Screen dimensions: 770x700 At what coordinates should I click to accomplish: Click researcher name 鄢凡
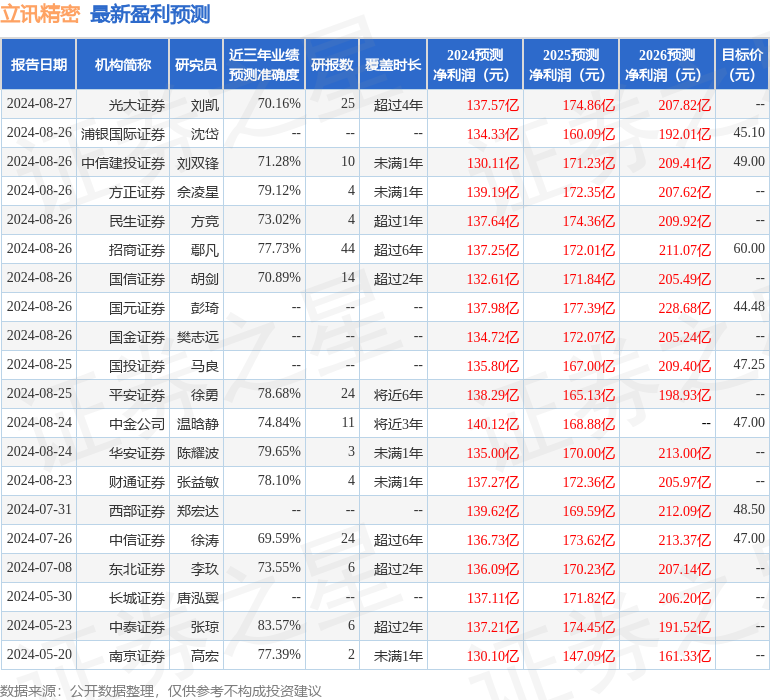205,250
